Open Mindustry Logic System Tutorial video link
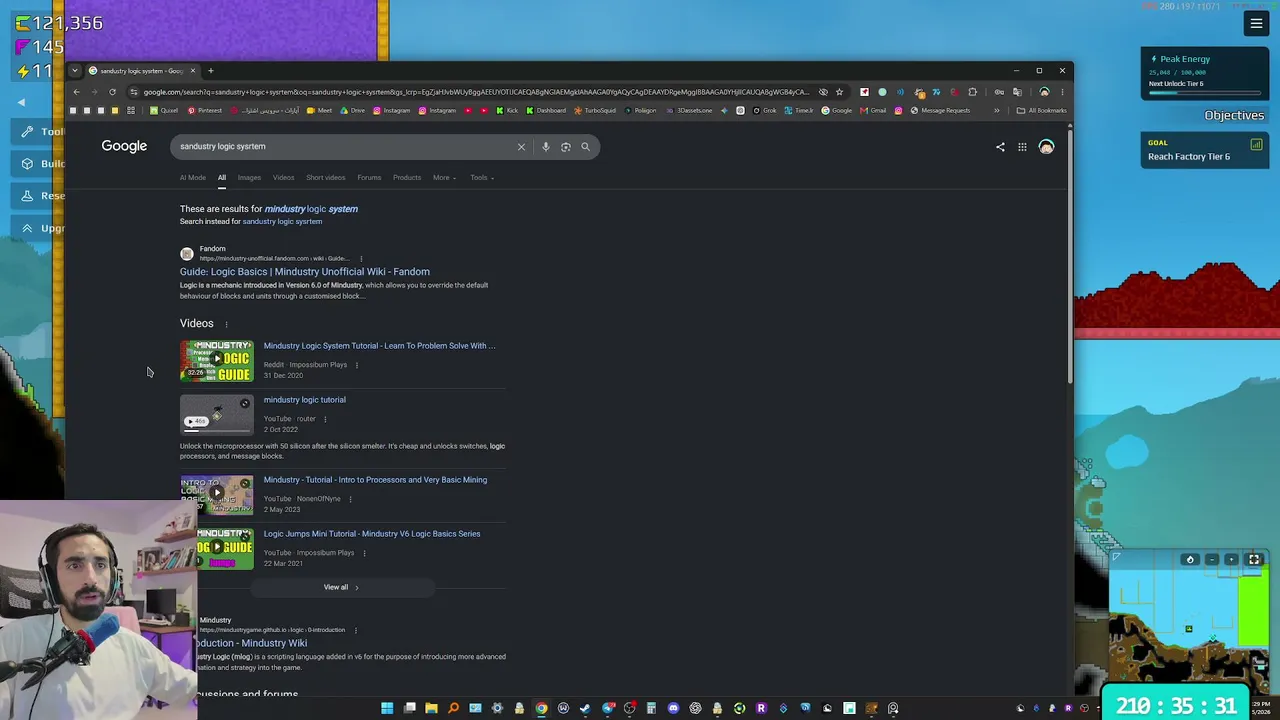The height and width of the screenshot is (720, 1280). 379,346
